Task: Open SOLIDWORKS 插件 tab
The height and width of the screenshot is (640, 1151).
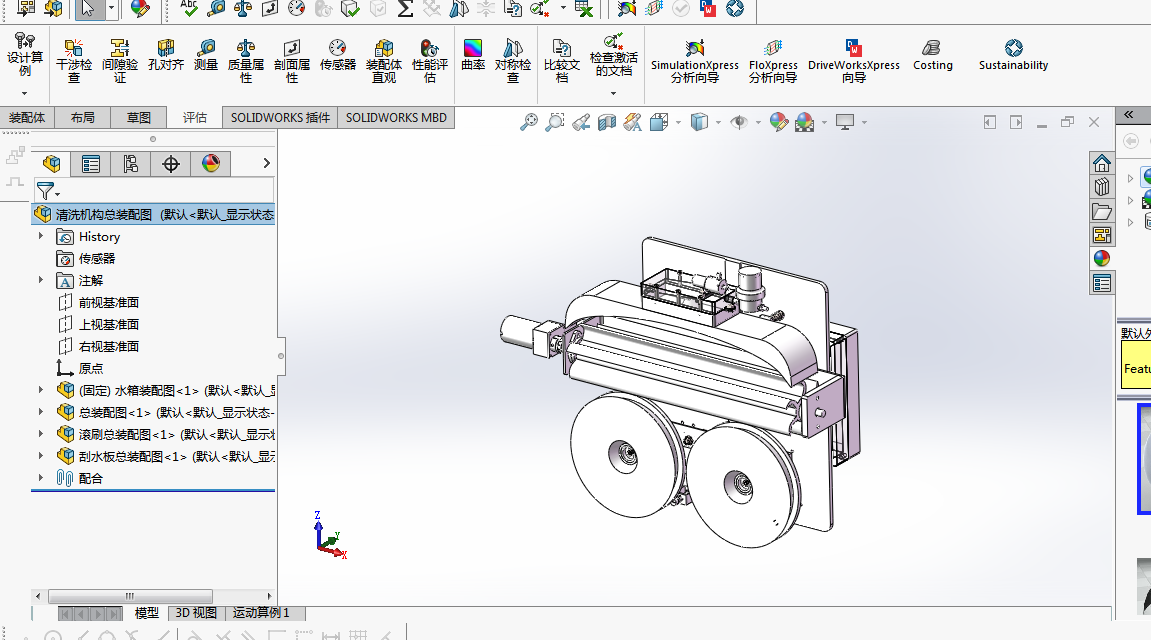Action: pos(280,117)
